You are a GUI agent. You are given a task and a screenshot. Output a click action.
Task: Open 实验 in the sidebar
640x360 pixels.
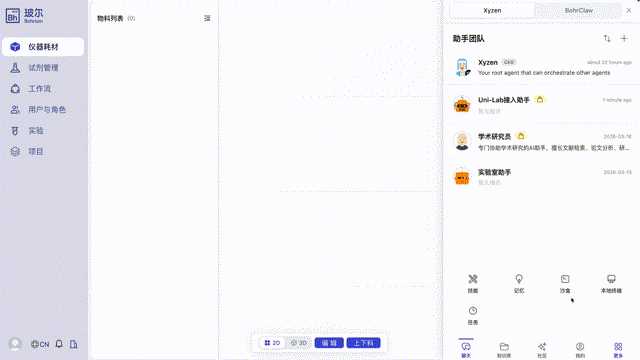click(x=43, y=131)
